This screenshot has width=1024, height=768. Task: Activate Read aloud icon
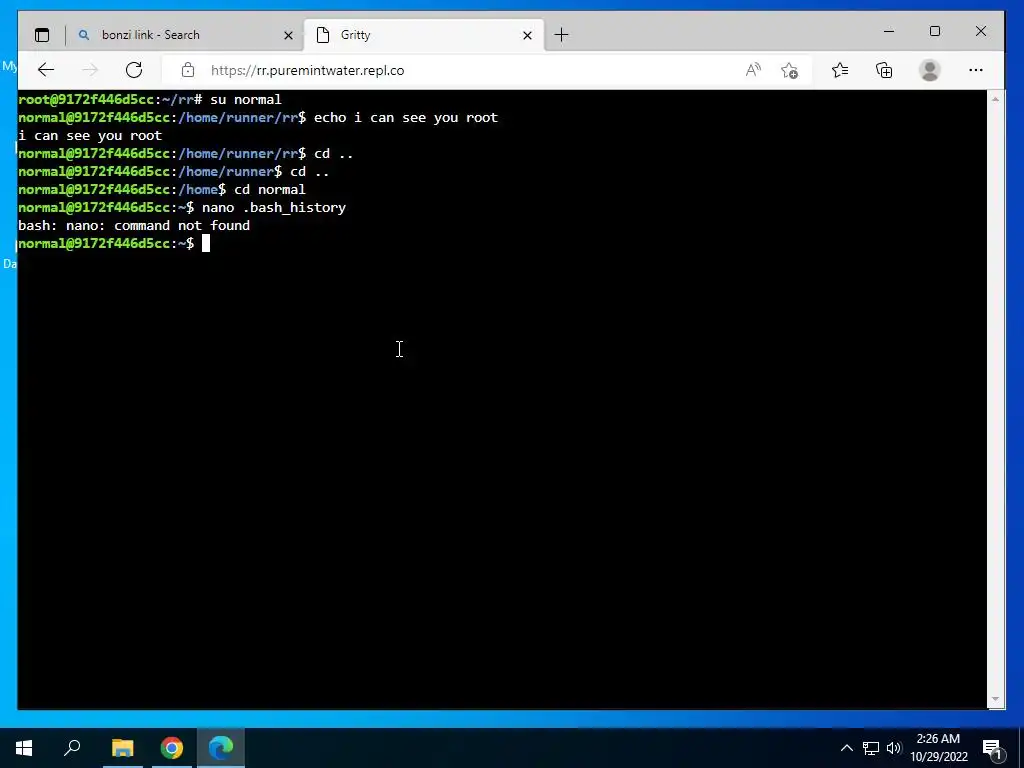(753, 70)
